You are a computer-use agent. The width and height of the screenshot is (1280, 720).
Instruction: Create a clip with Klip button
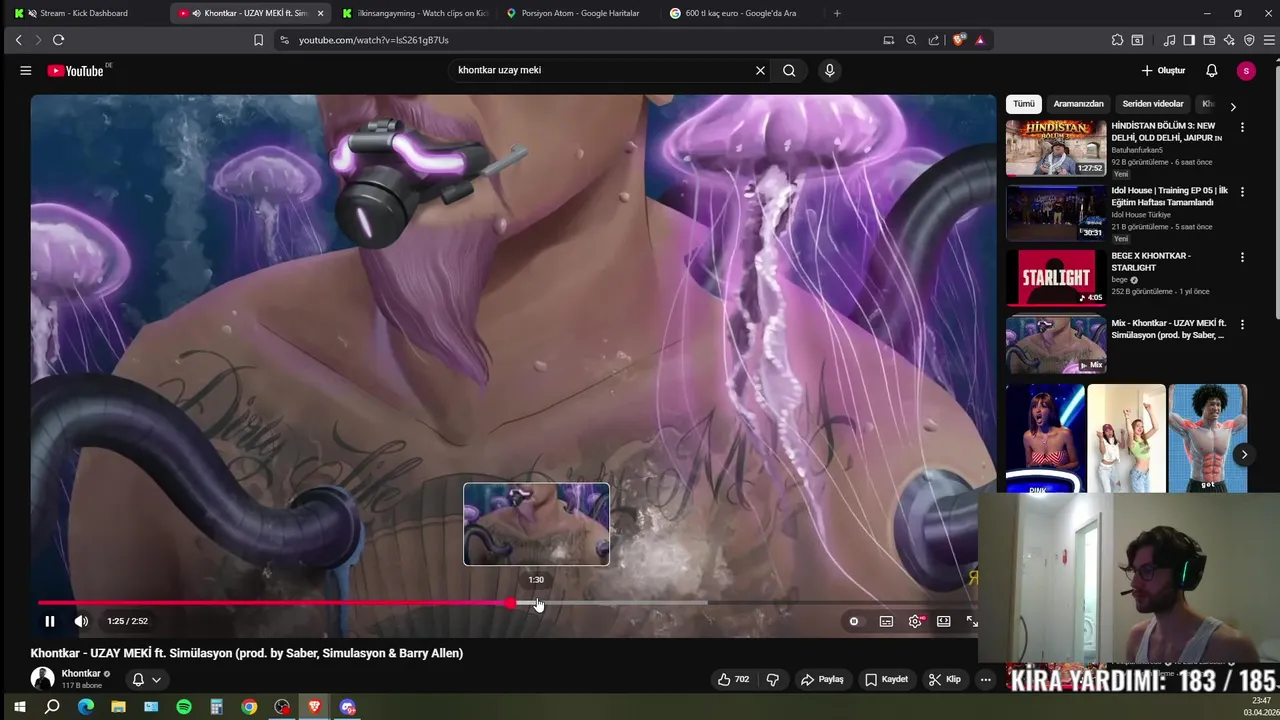pos(944,679)
